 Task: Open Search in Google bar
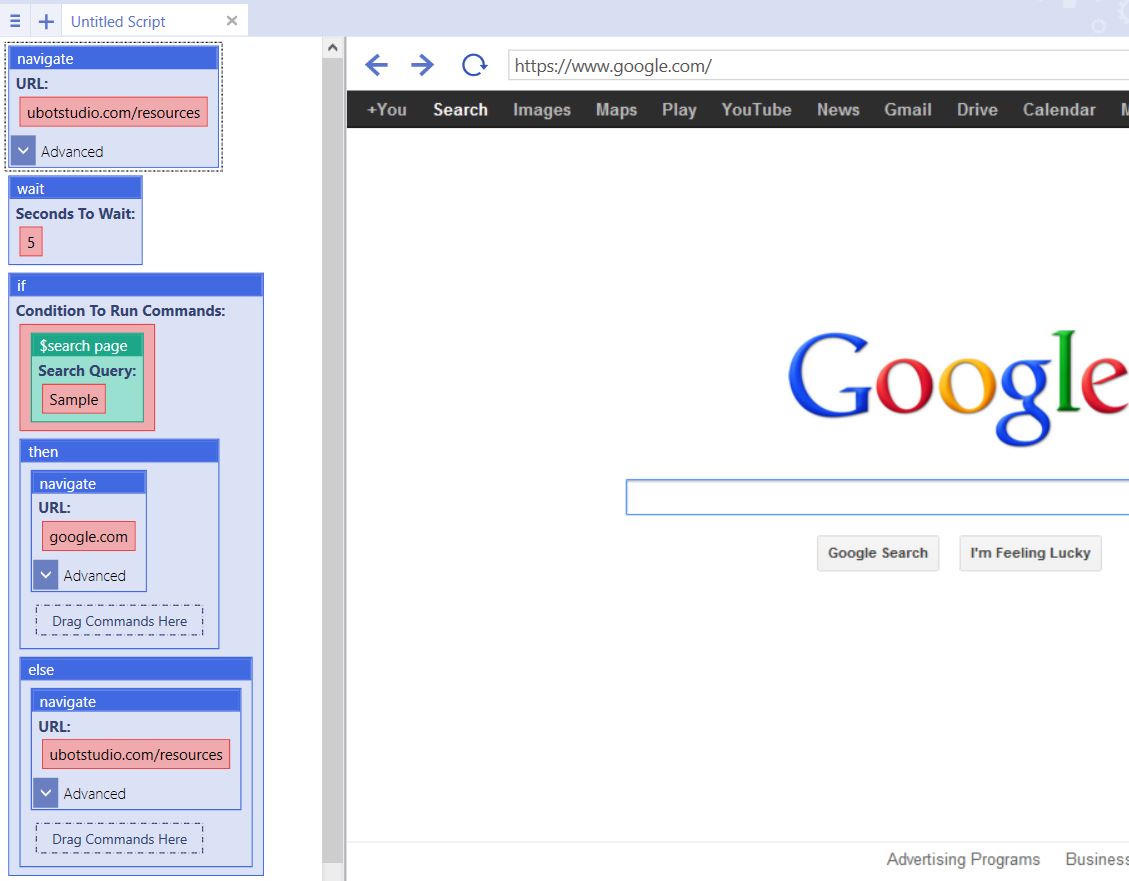coord(460,109)
